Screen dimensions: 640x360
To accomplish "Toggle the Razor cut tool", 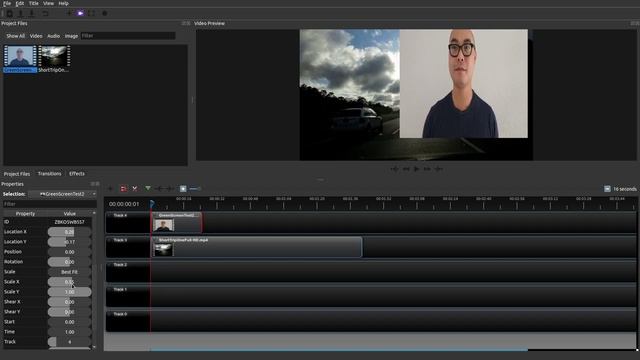I will click(135, 189).
